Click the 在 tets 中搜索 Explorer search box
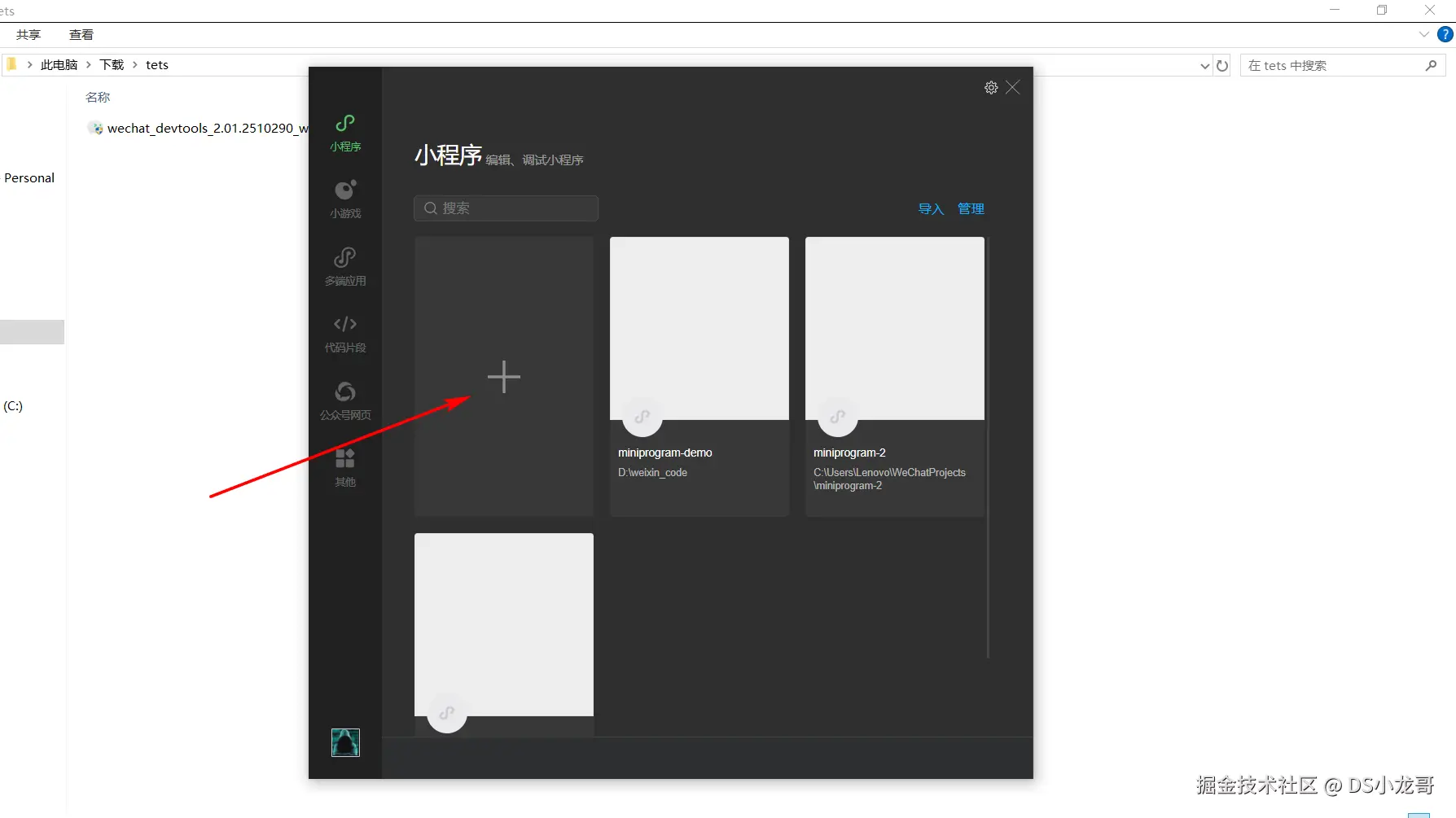Viewport: 1456px width, 818px height. click(1343, 66)
